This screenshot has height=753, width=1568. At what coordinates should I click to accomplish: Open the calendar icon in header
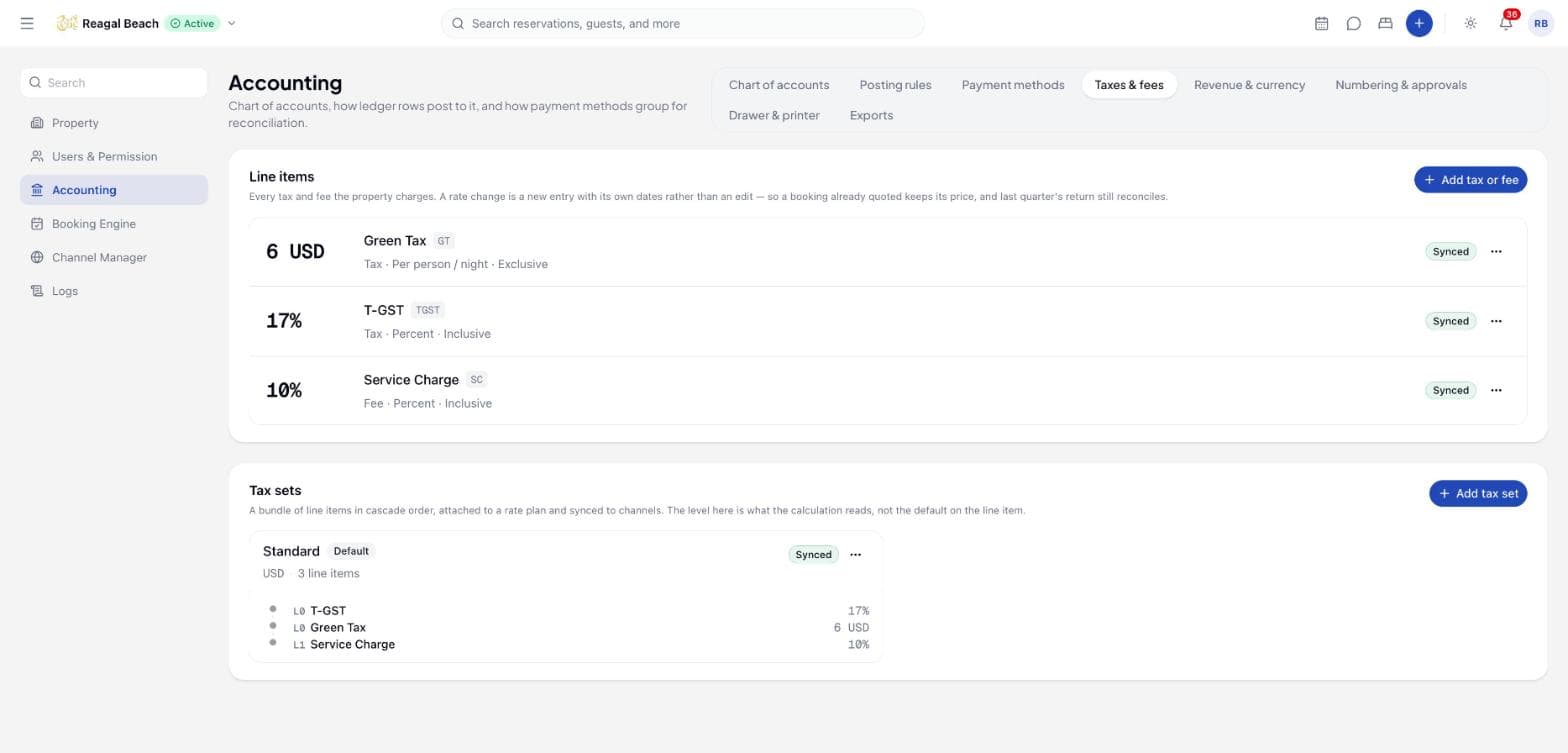1321,23
